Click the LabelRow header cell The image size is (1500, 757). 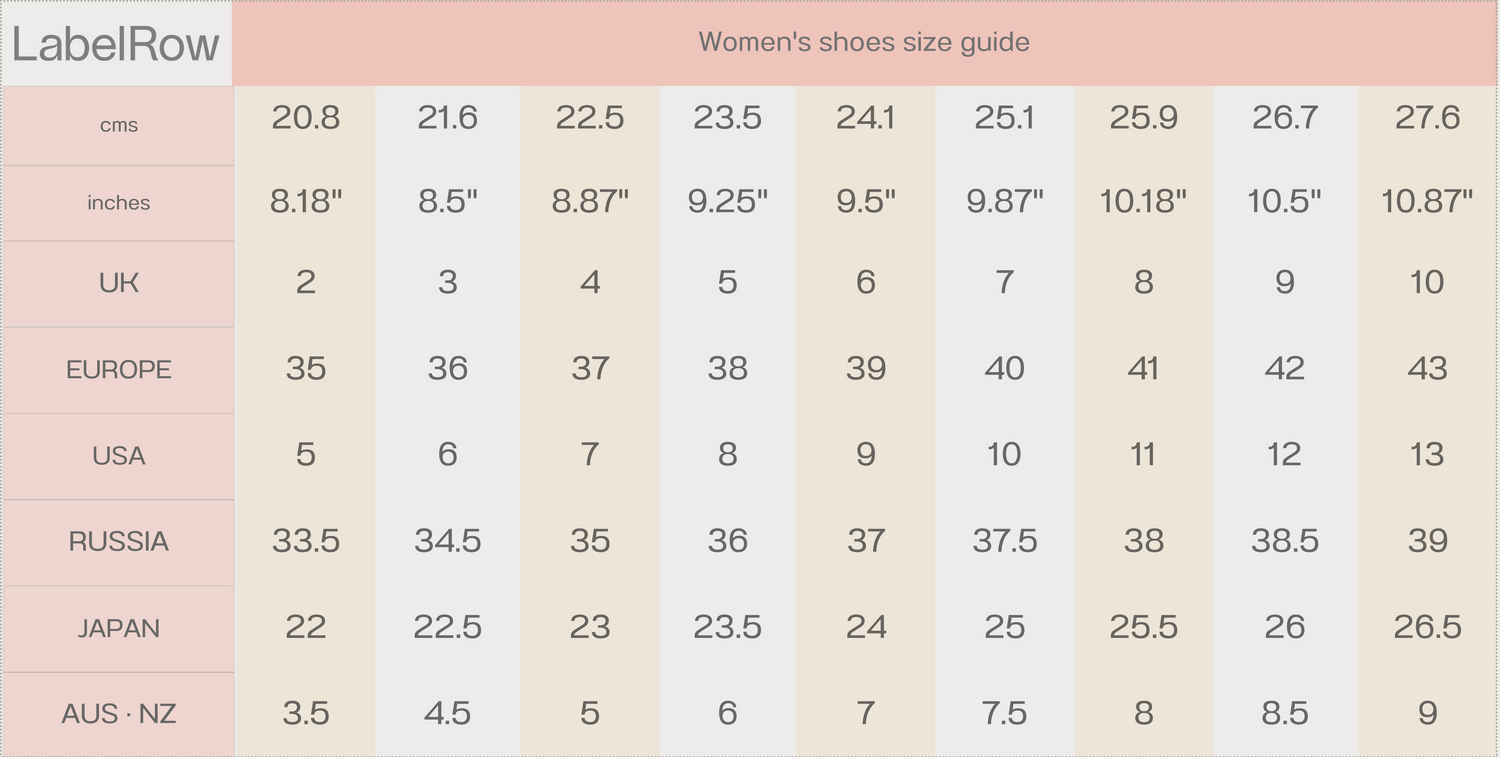click(x=116, y=44)
